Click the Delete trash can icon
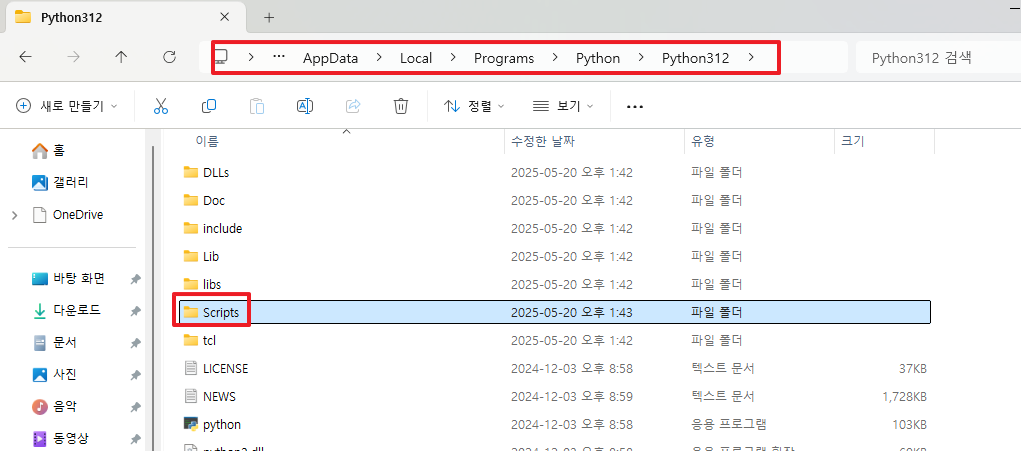Screen dimensions: 1021x451 (401, 106)
